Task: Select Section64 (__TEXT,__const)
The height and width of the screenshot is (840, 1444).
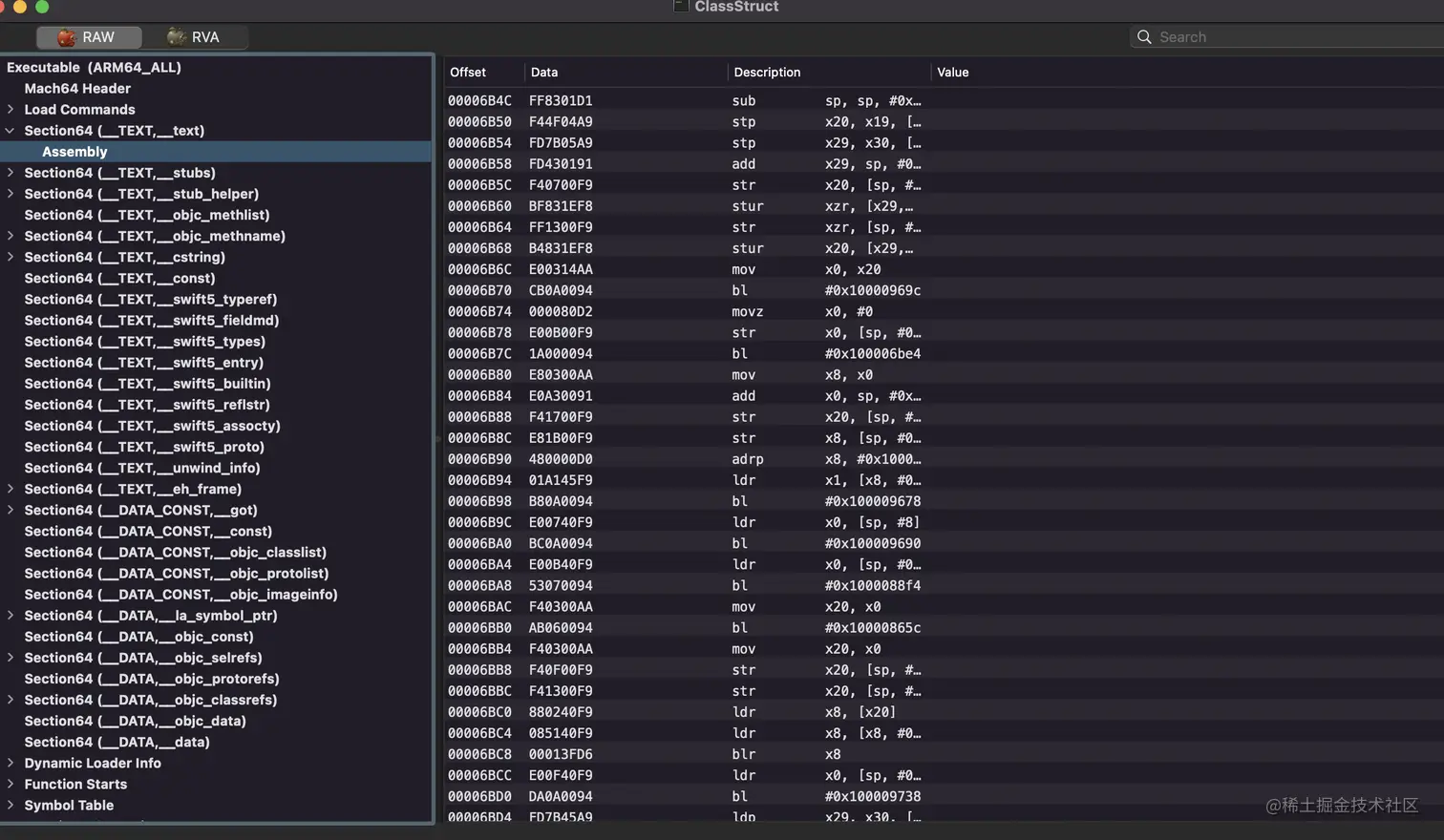Action: [x=119, y=278]
